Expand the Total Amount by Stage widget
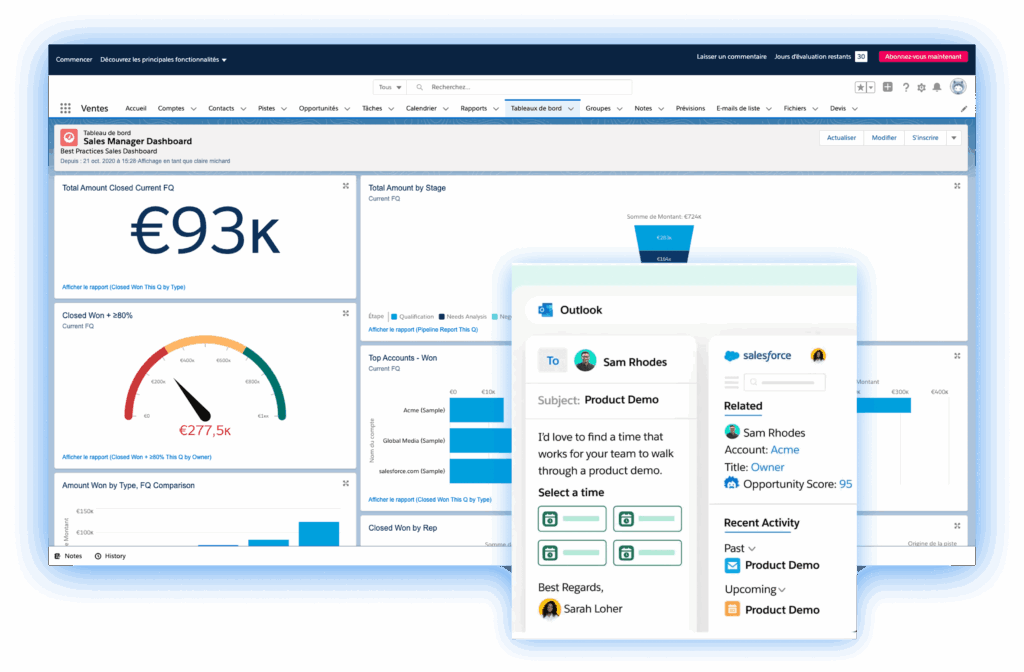 tap(957, 186)
